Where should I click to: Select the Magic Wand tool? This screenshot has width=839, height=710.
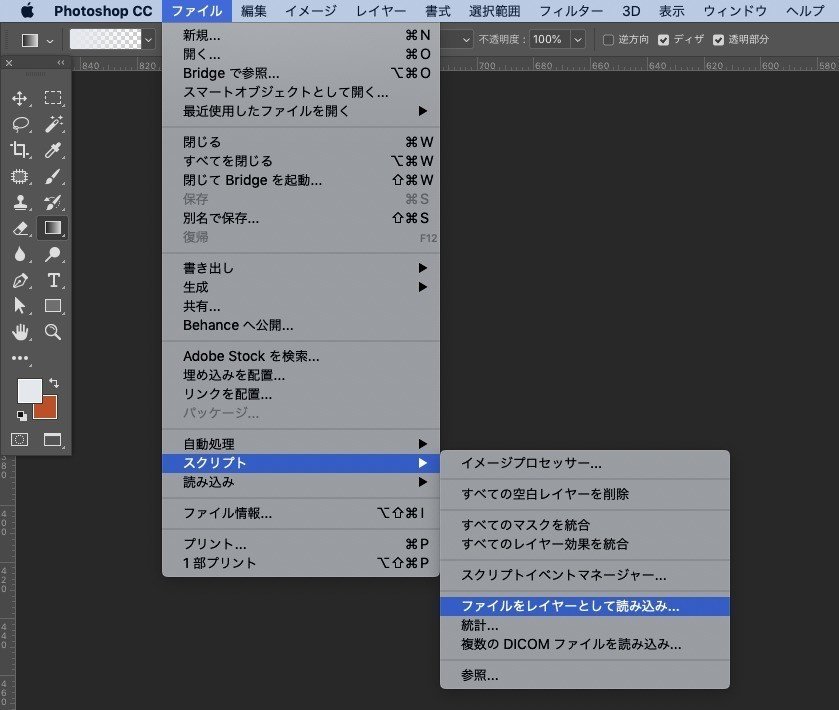(52, 124)
